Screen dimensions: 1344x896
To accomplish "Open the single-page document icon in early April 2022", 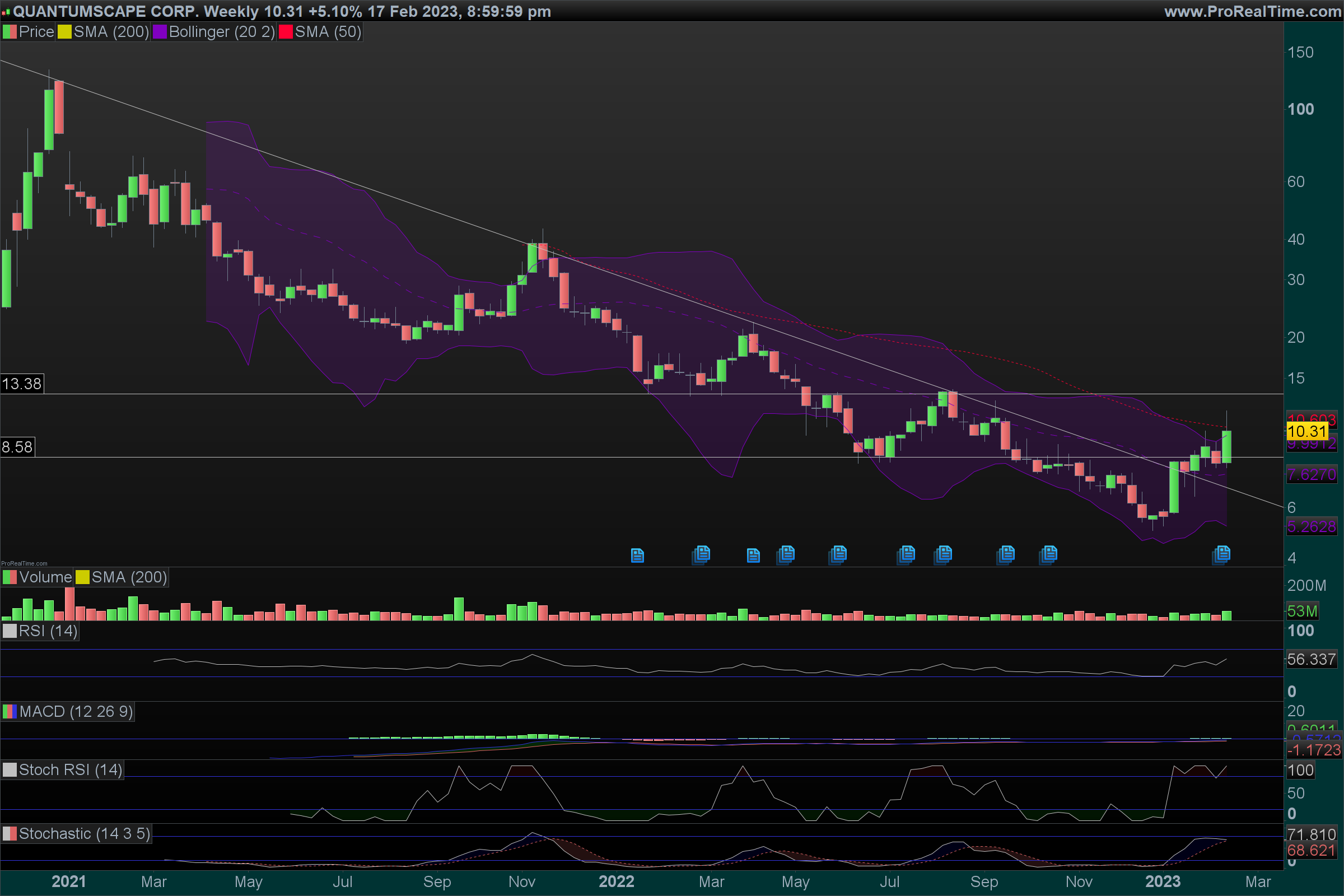I will (x=753, y=555).
